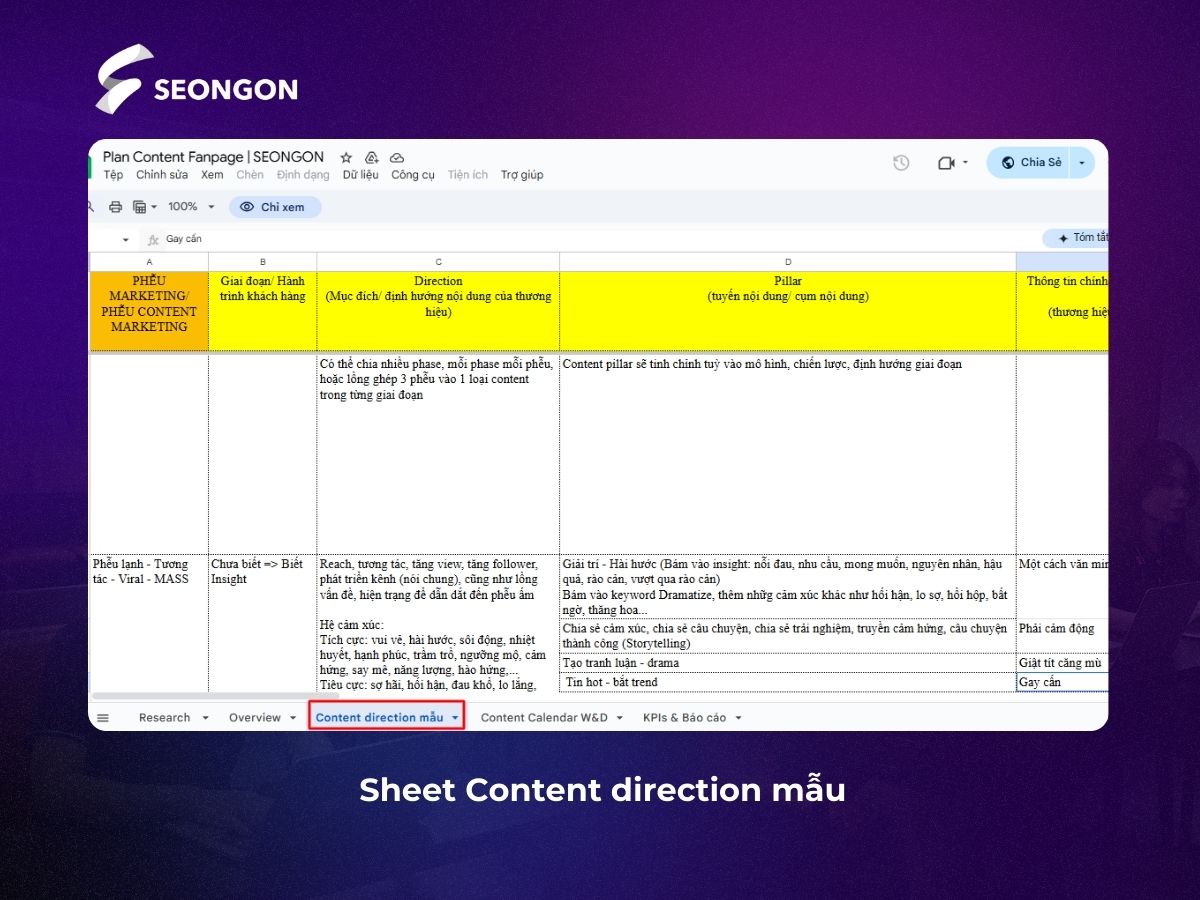Viewport: 1200px width, 900px height.
Task: Click the fx formula icon
Action: [153, 240]
